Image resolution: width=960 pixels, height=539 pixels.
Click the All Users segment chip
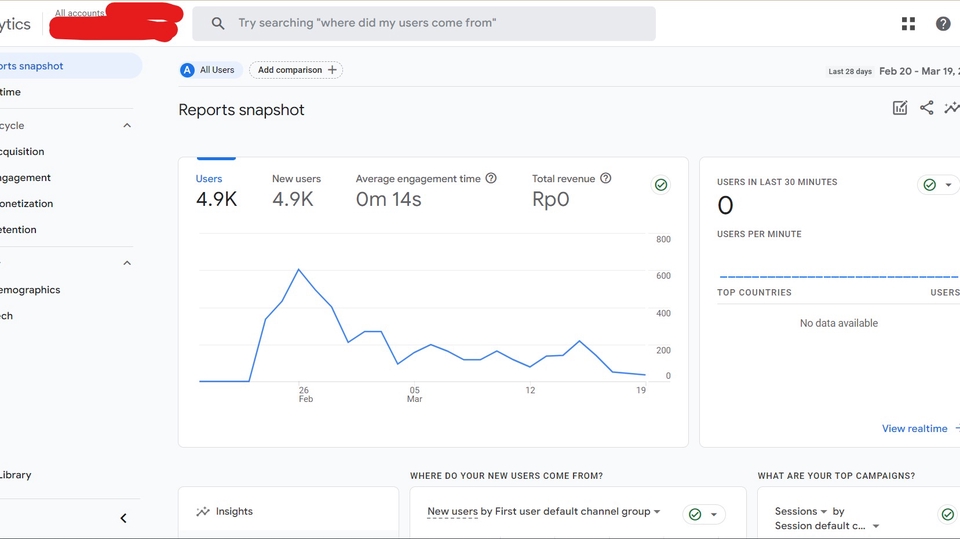click(x=208, y=70)
